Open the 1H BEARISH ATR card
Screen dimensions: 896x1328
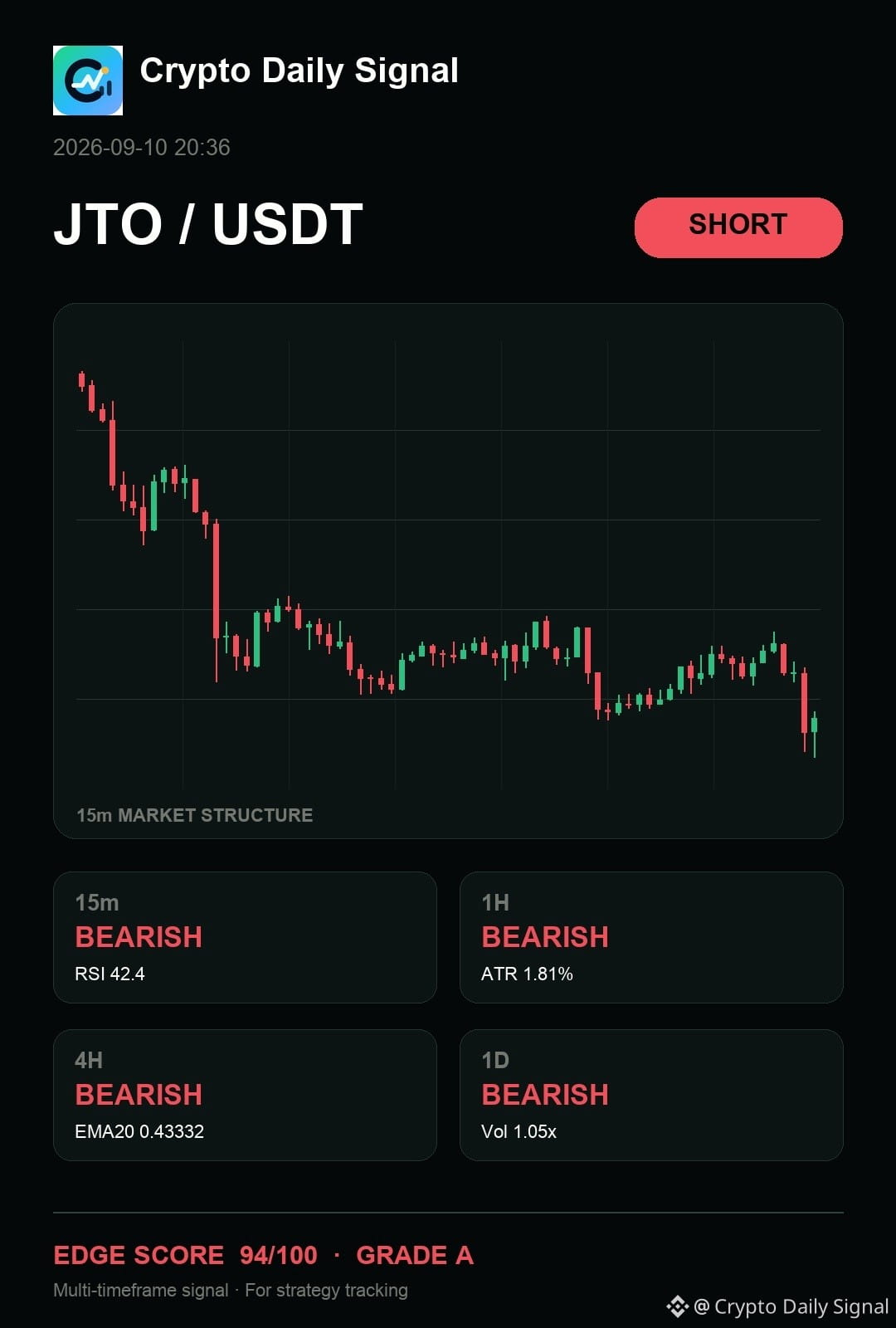pos(651,937)
